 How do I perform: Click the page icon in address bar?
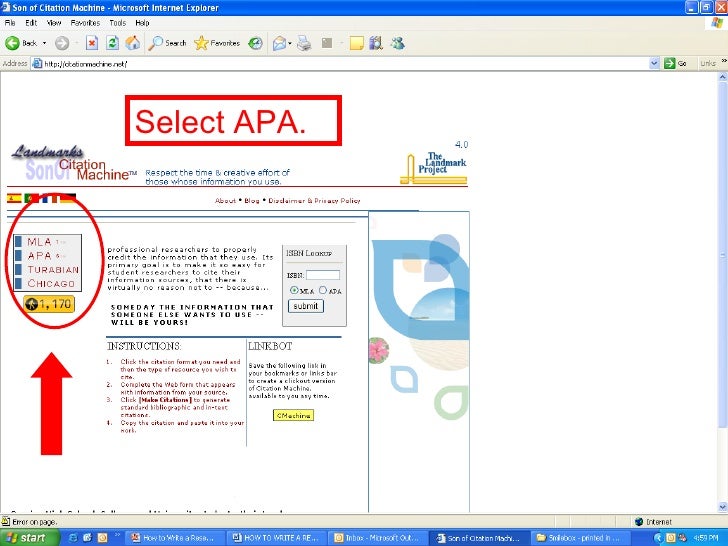pyautogui.click(x=37, y=64)
